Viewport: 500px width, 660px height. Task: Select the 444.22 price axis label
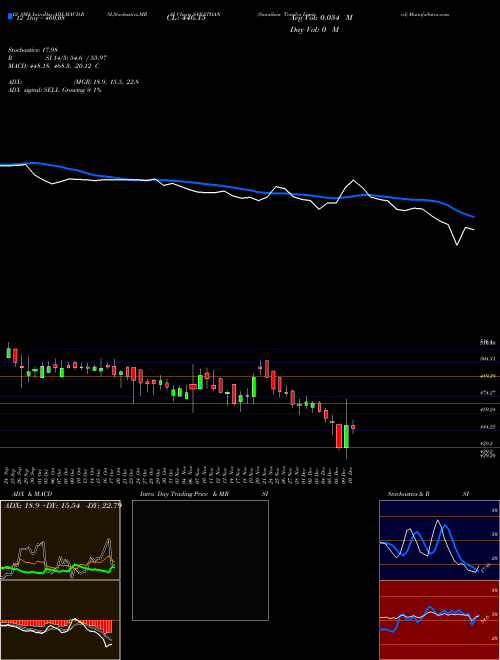tap(488, 427)
